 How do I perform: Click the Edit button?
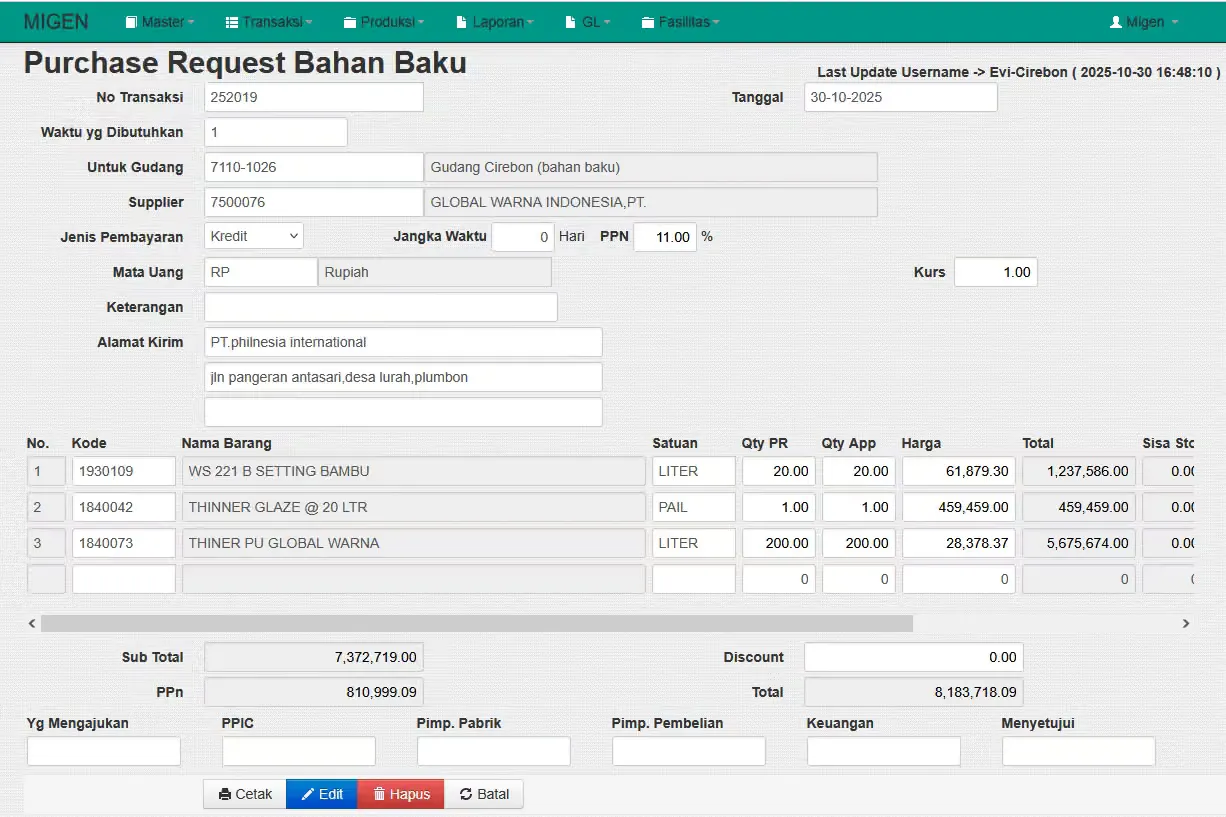322,794
